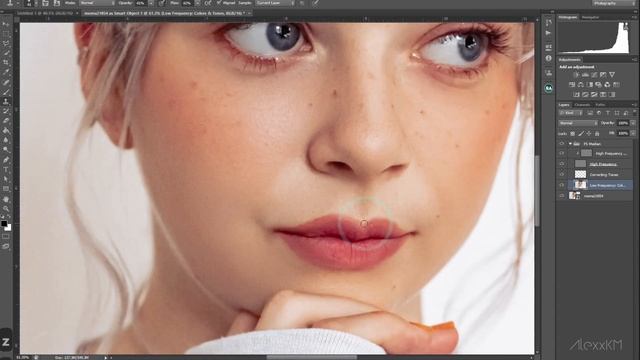Switch to the Paths tab
This screenshot has width=640, height=360.
600,105
